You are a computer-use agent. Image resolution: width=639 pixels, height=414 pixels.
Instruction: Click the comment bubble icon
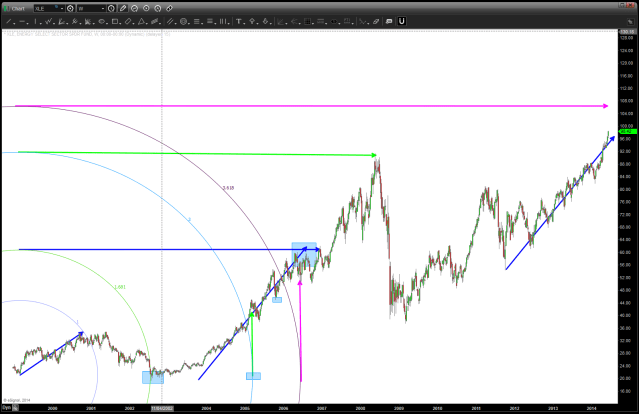coord(389,21)
